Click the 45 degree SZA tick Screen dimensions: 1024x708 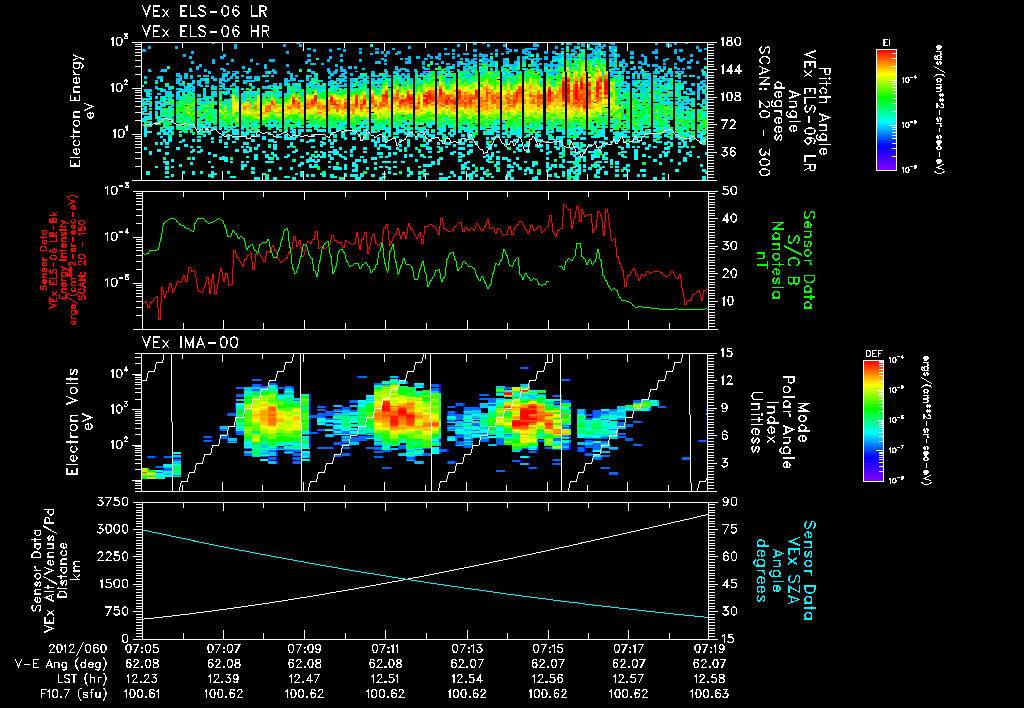(731, 584)
